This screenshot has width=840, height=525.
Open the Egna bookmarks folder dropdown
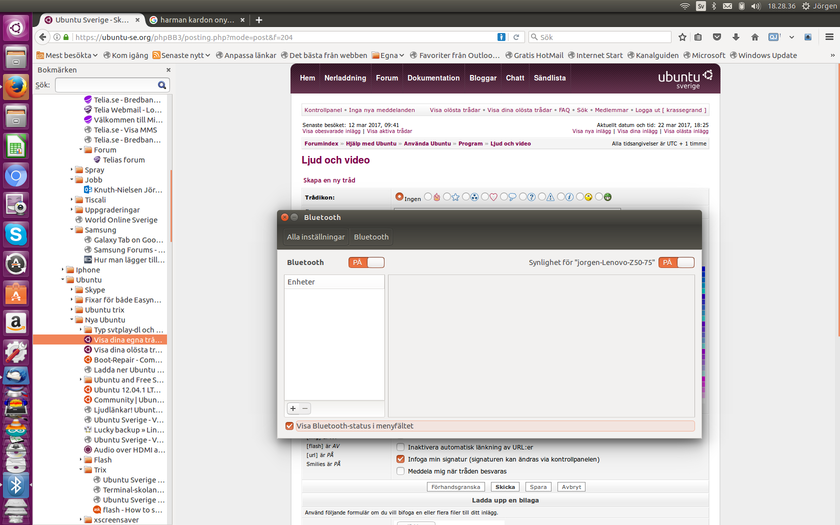[388, 55]
